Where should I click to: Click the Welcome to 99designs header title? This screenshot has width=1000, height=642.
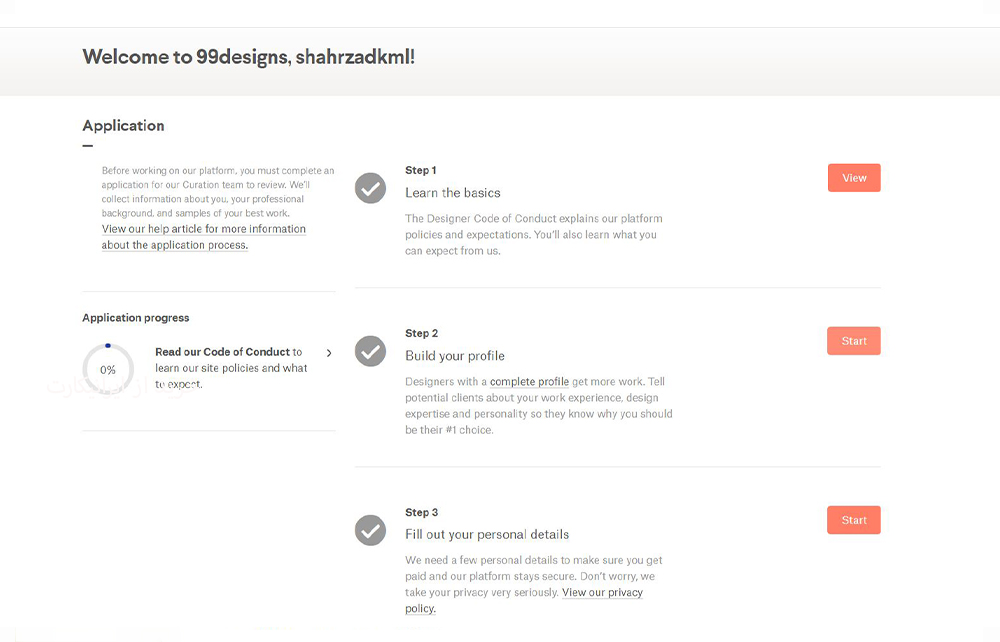249,57
